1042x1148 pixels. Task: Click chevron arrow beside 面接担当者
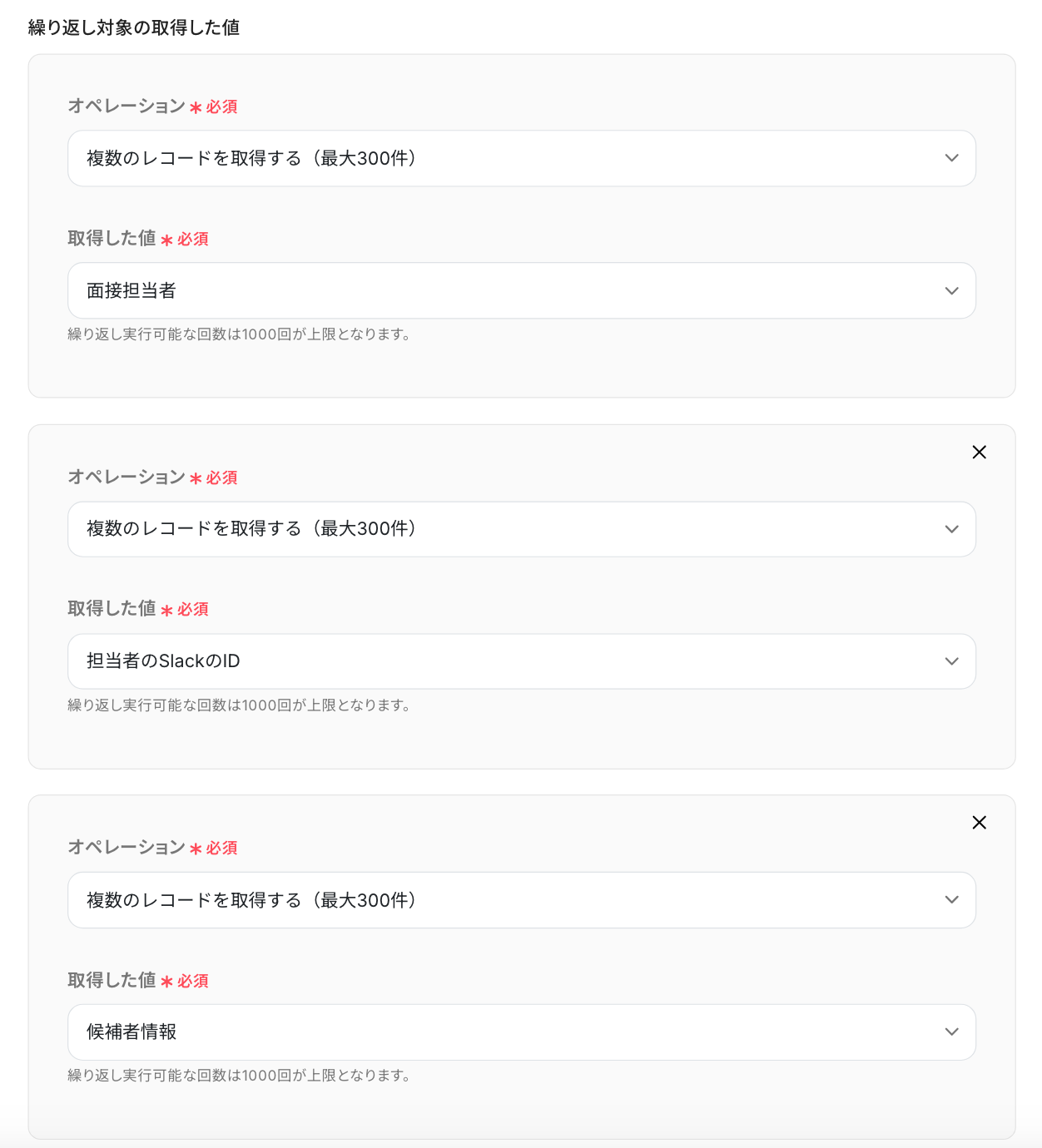click(x=952, y=290)
